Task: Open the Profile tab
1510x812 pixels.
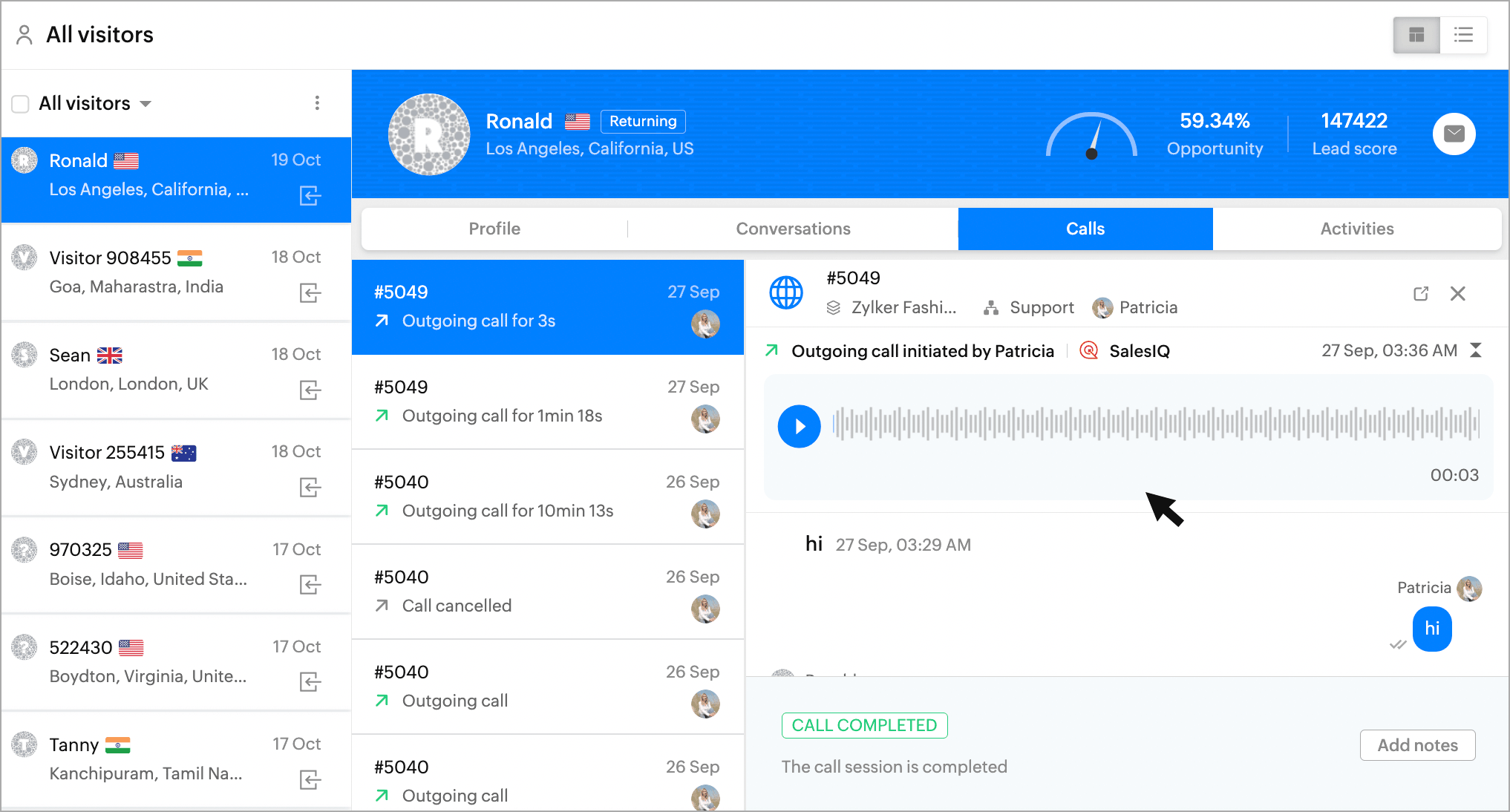Action: click(x=494, y=229)
